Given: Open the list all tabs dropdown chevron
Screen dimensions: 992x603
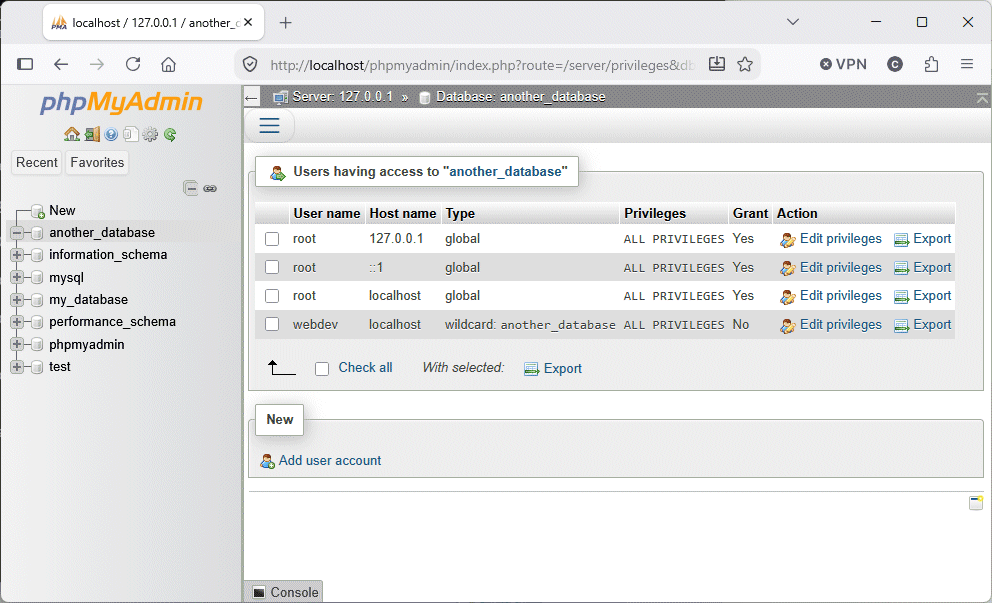Looking at the screenshot, I should pos(793,22).
